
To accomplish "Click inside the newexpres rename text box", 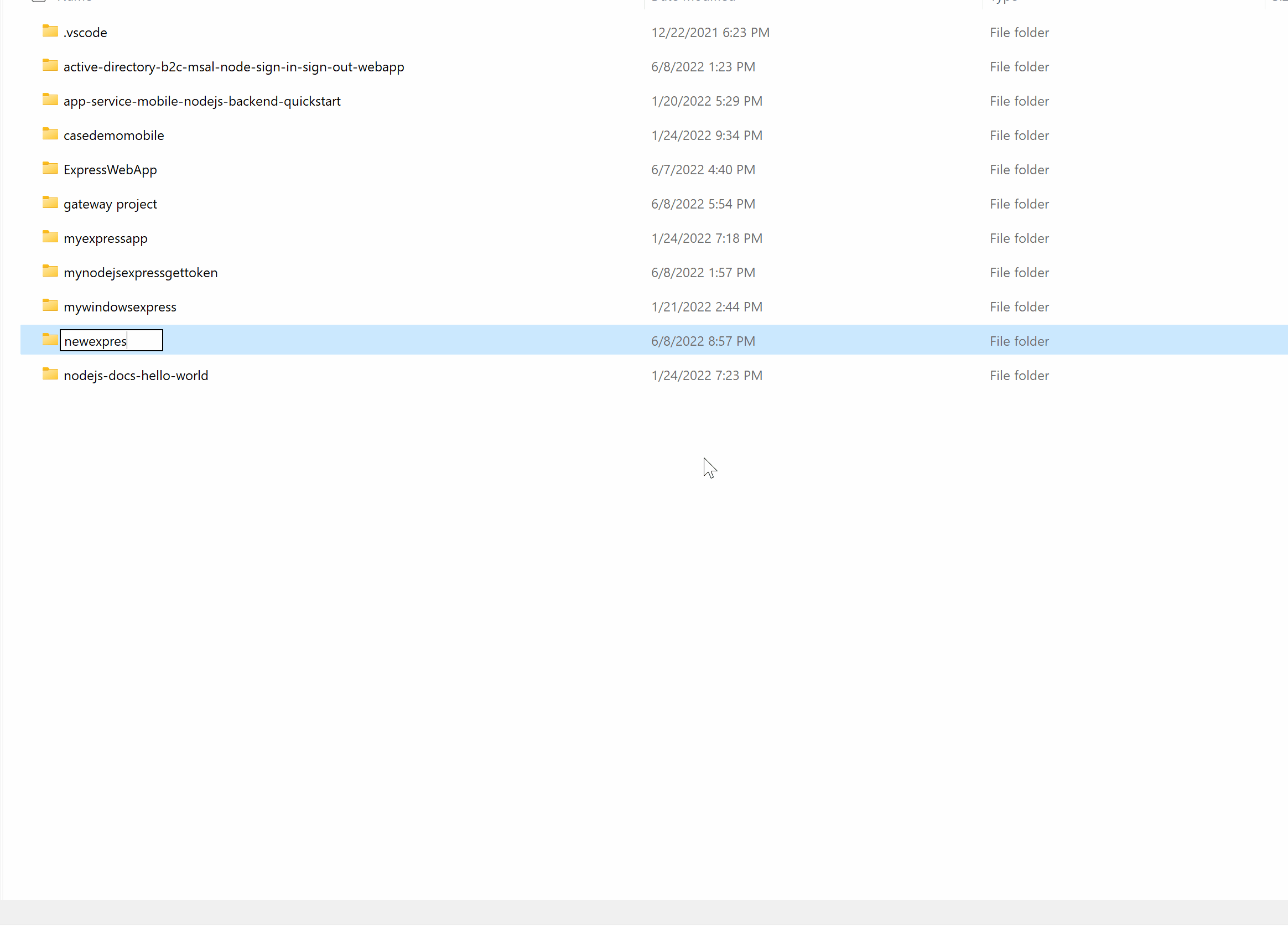I will click(111, 341).
